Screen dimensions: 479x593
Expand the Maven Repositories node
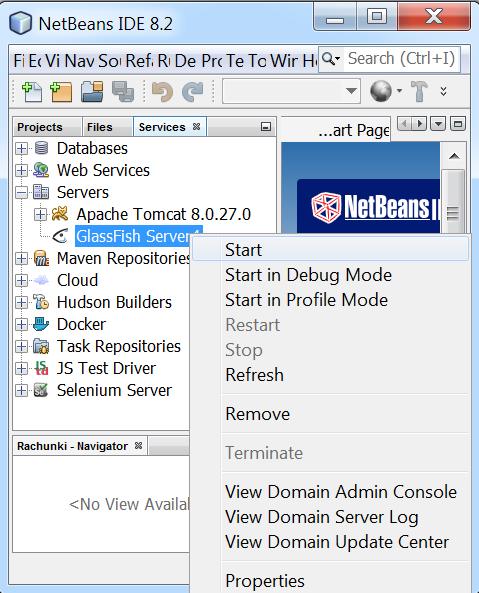(22, 258)
